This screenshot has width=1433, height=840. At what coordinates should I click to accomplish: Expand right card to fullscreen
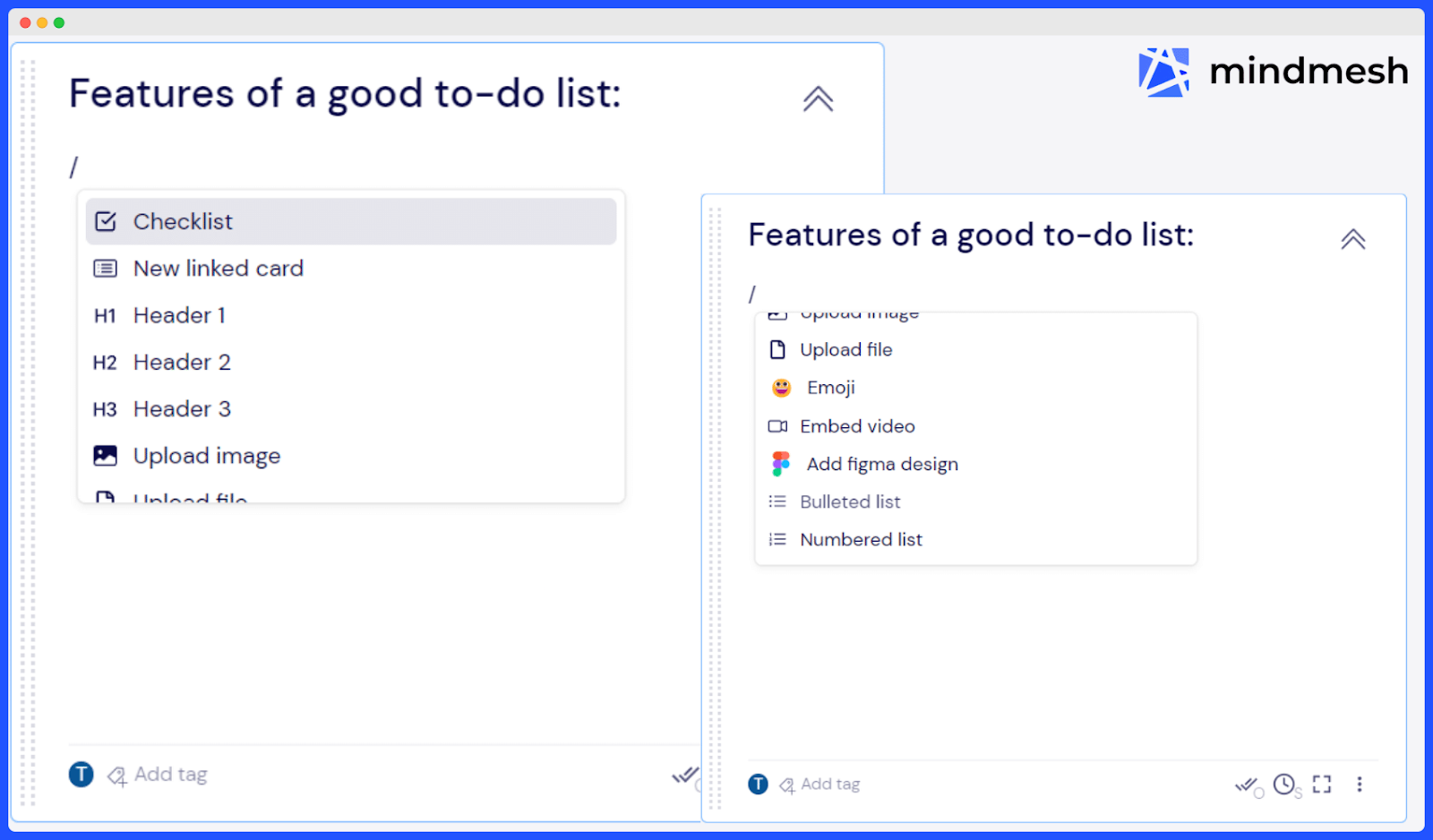pyautogui.click(x=1322, y=784)
